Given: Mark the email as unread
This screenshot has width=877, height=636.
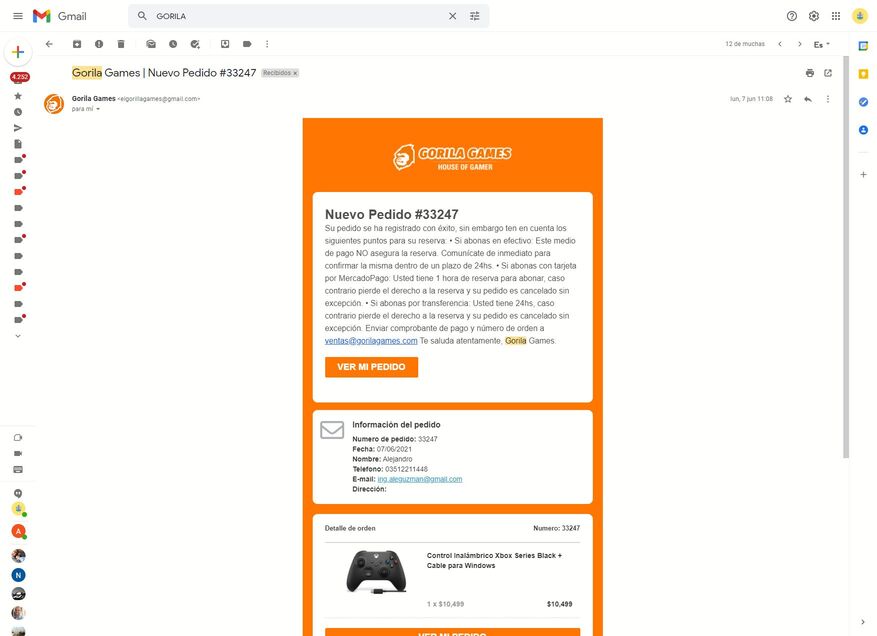Looking at the screenshot, I should coord(151,44).
